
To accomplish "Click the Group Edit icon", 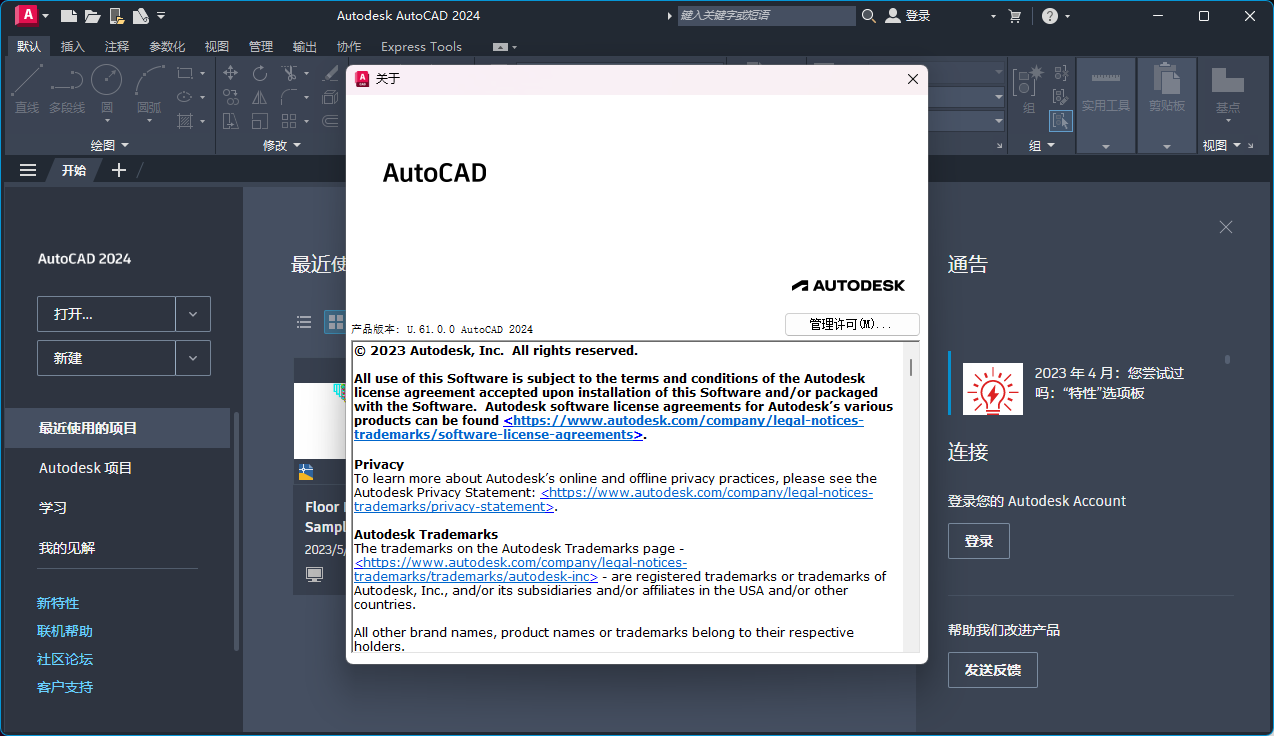I will coord(1061,97).
